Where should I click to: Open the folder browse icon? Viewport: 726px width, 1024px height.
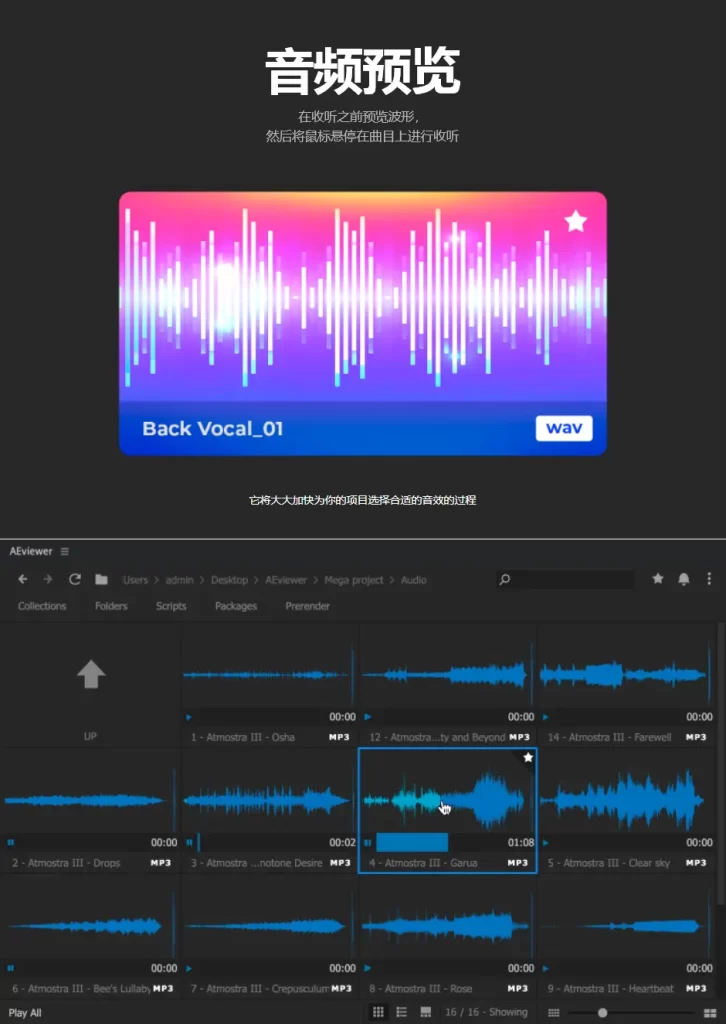tap(101, 579)
